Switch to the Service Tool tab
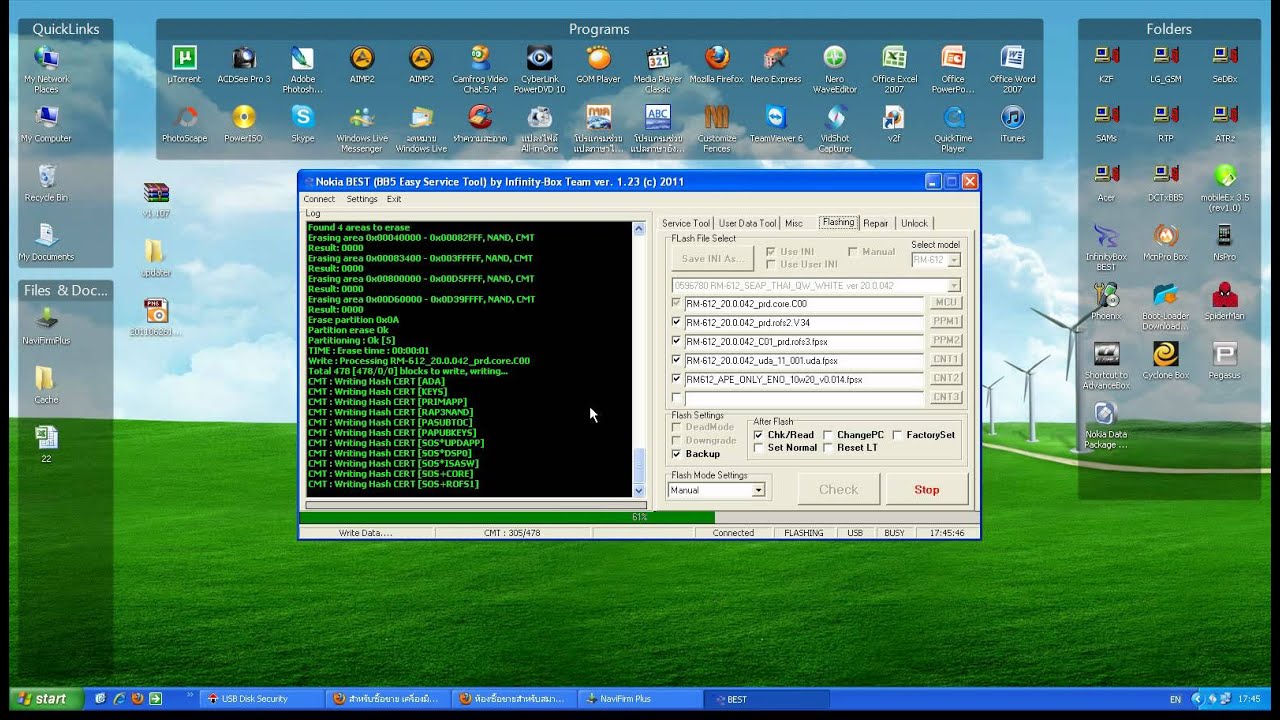The image size is (1280, 720). click(x=686, y=223)
